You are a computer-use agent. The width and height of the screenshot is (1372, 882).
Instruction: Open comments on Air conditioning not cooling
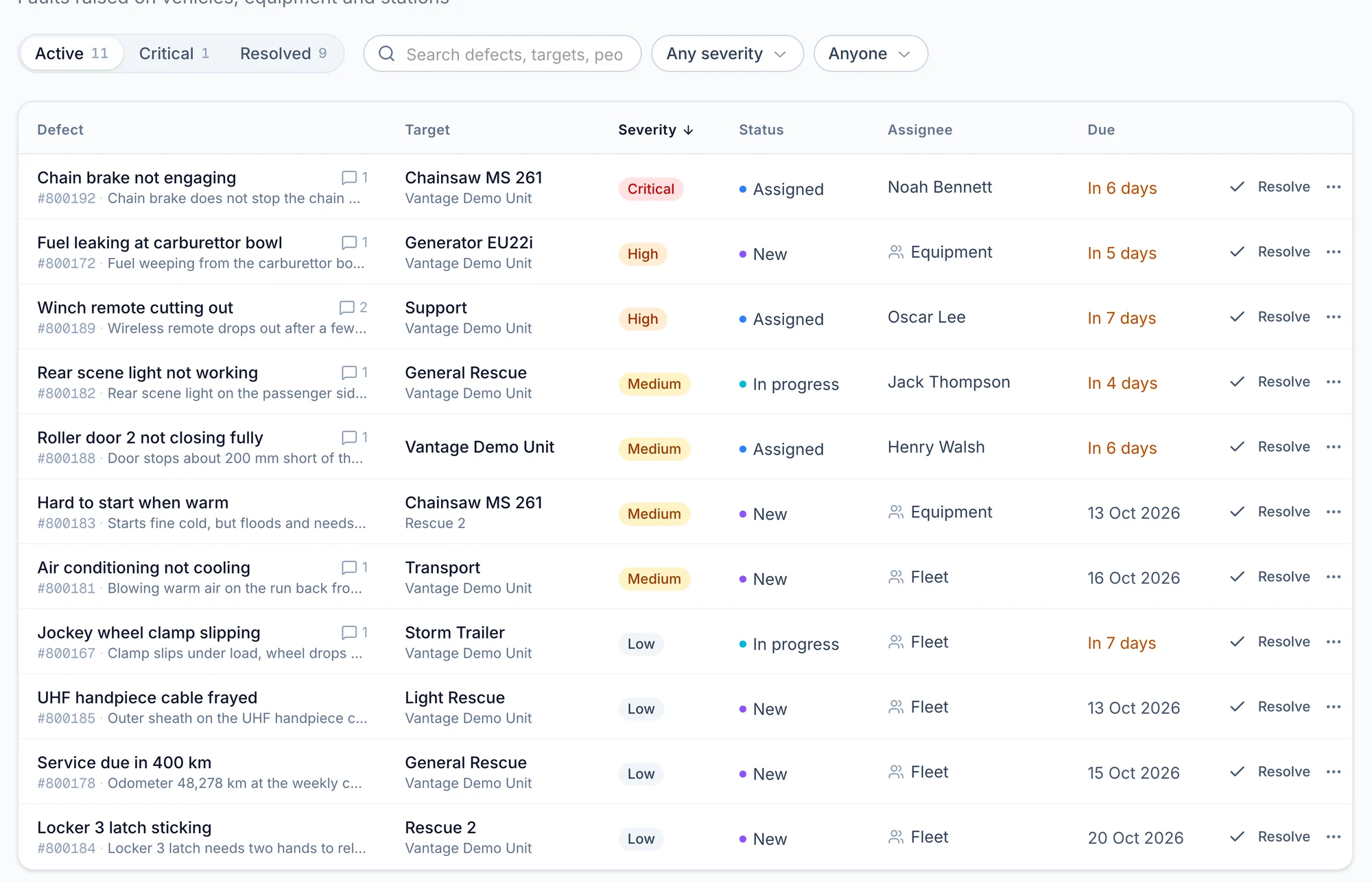(x=355, y=567)
